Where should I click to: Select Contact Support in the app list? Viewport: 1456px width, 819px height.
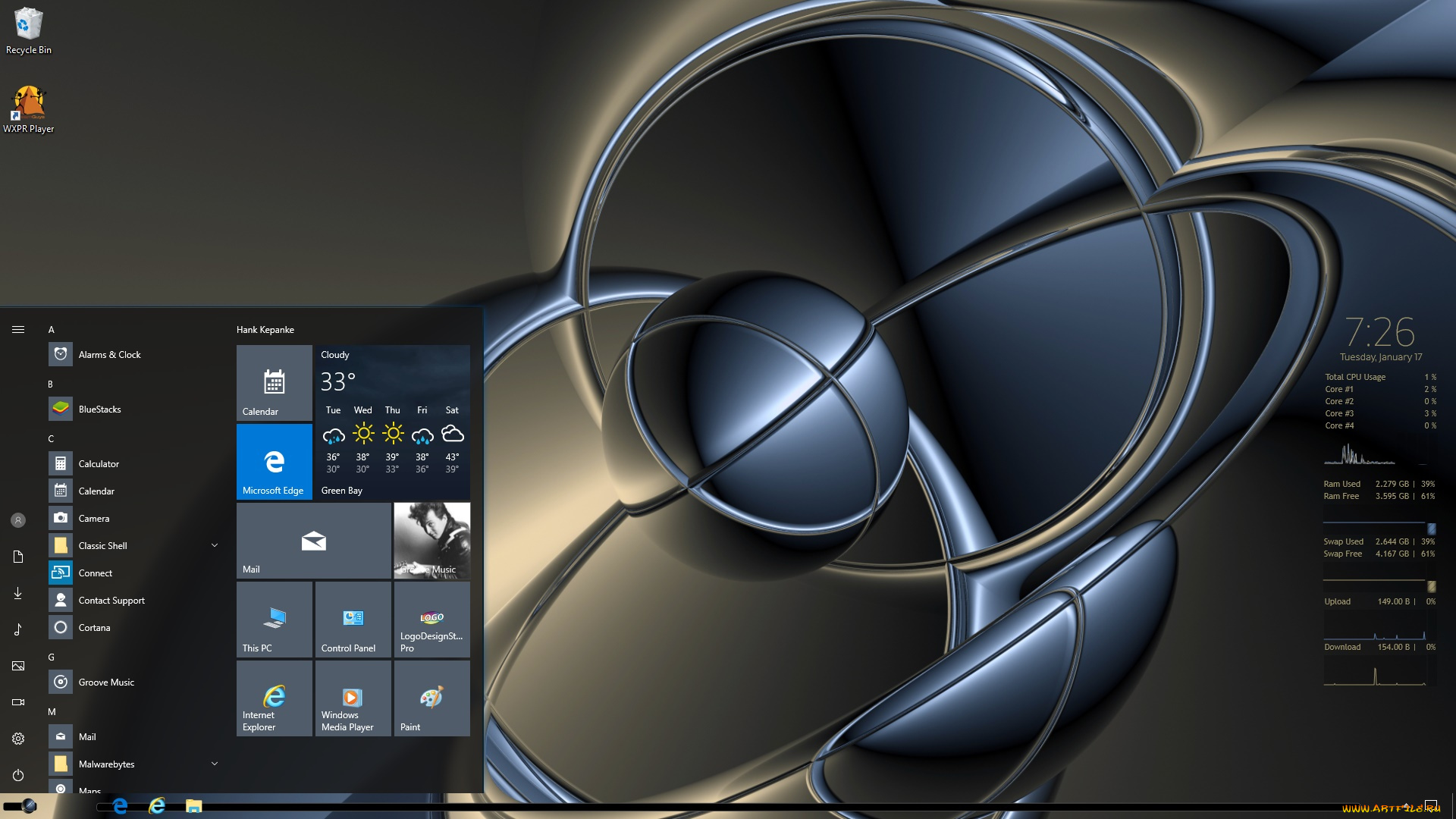tap(111, 601)
